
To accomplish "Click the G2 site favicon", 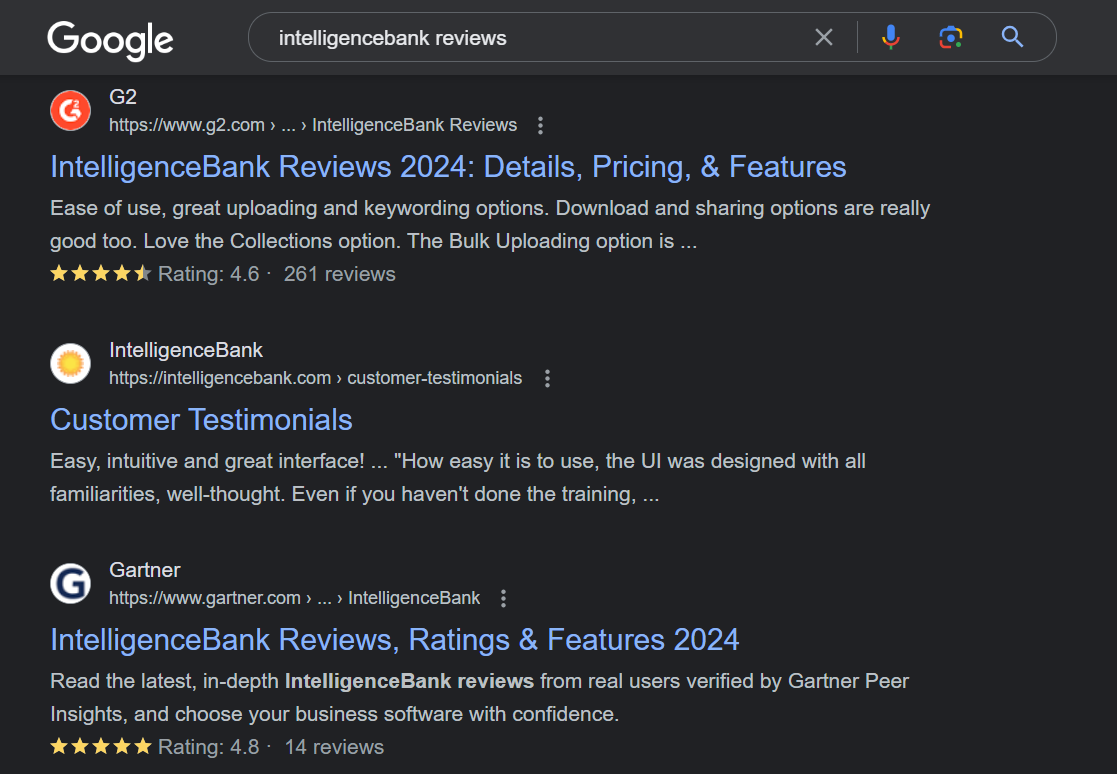I will (x=70, y=110).
